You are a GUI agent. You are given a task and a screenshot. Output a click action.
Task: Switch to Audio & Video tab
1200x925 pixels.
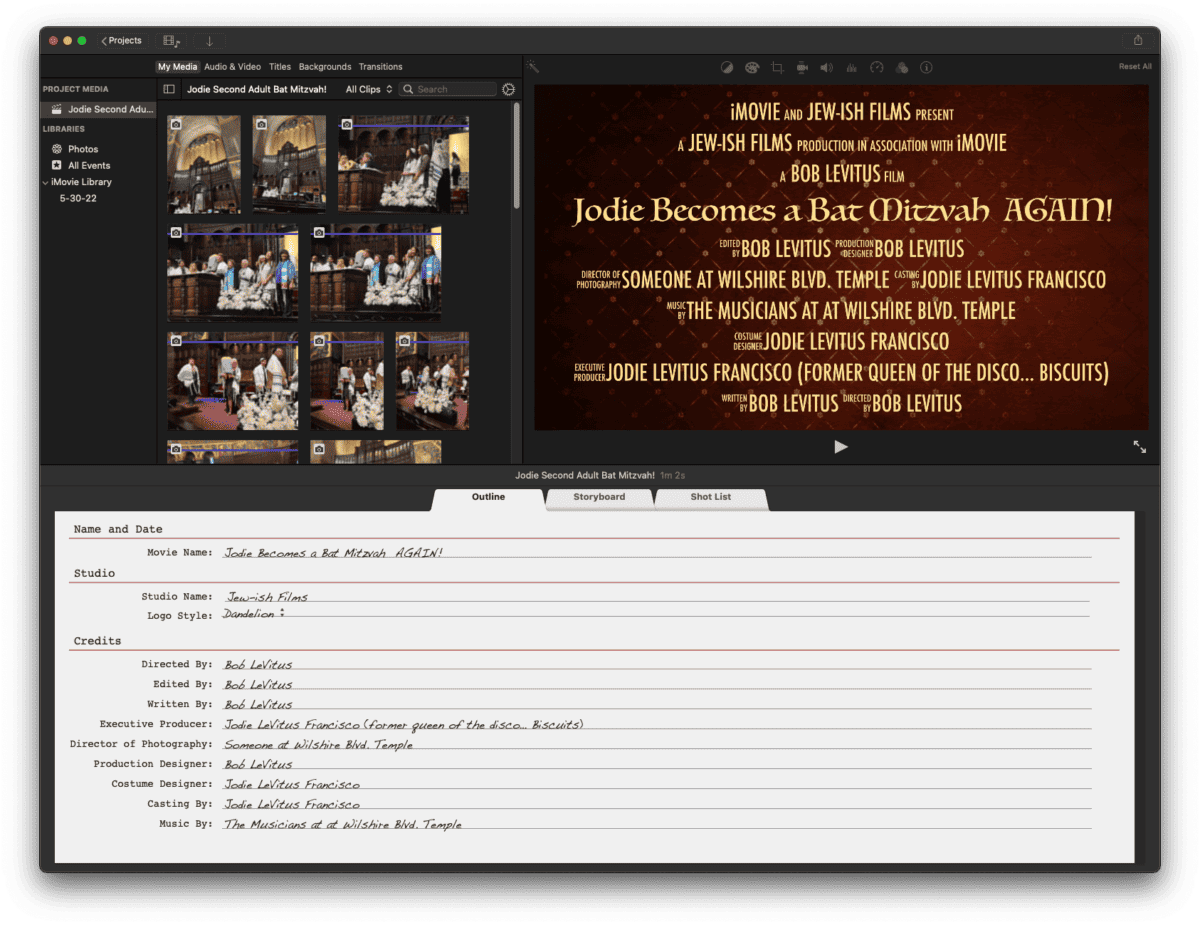click(232, 67)
